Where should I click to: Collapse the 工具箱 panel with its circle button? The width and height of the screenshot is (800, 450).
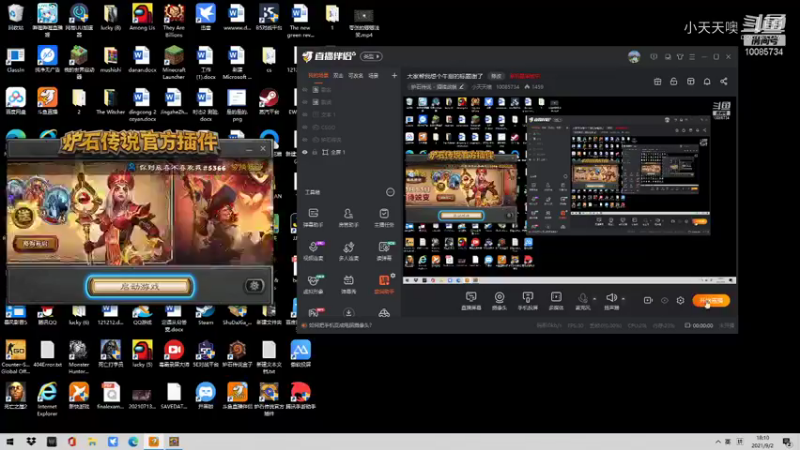[x=390, y=192]
